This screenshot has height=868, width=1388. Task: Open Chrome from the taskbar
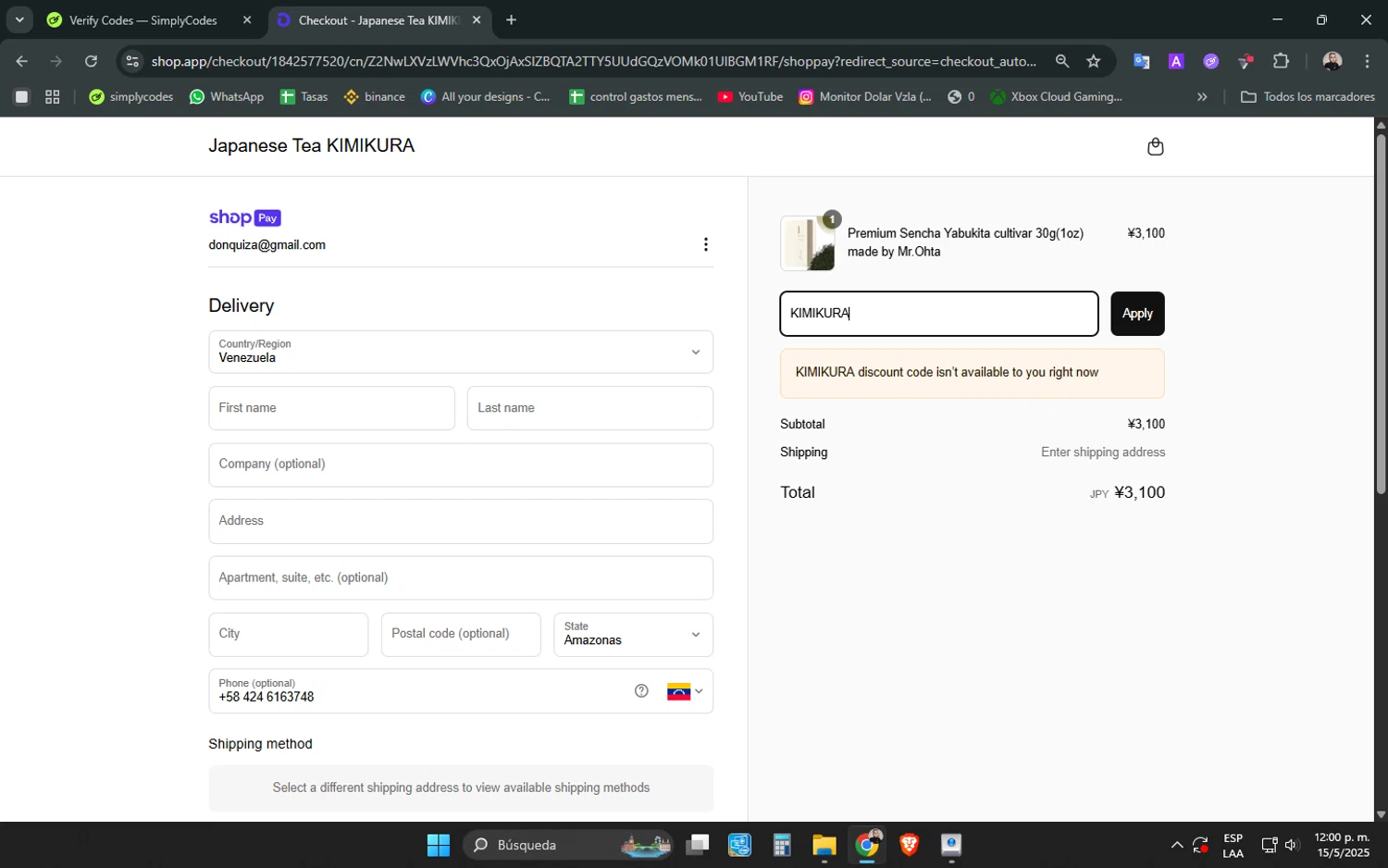867,845
